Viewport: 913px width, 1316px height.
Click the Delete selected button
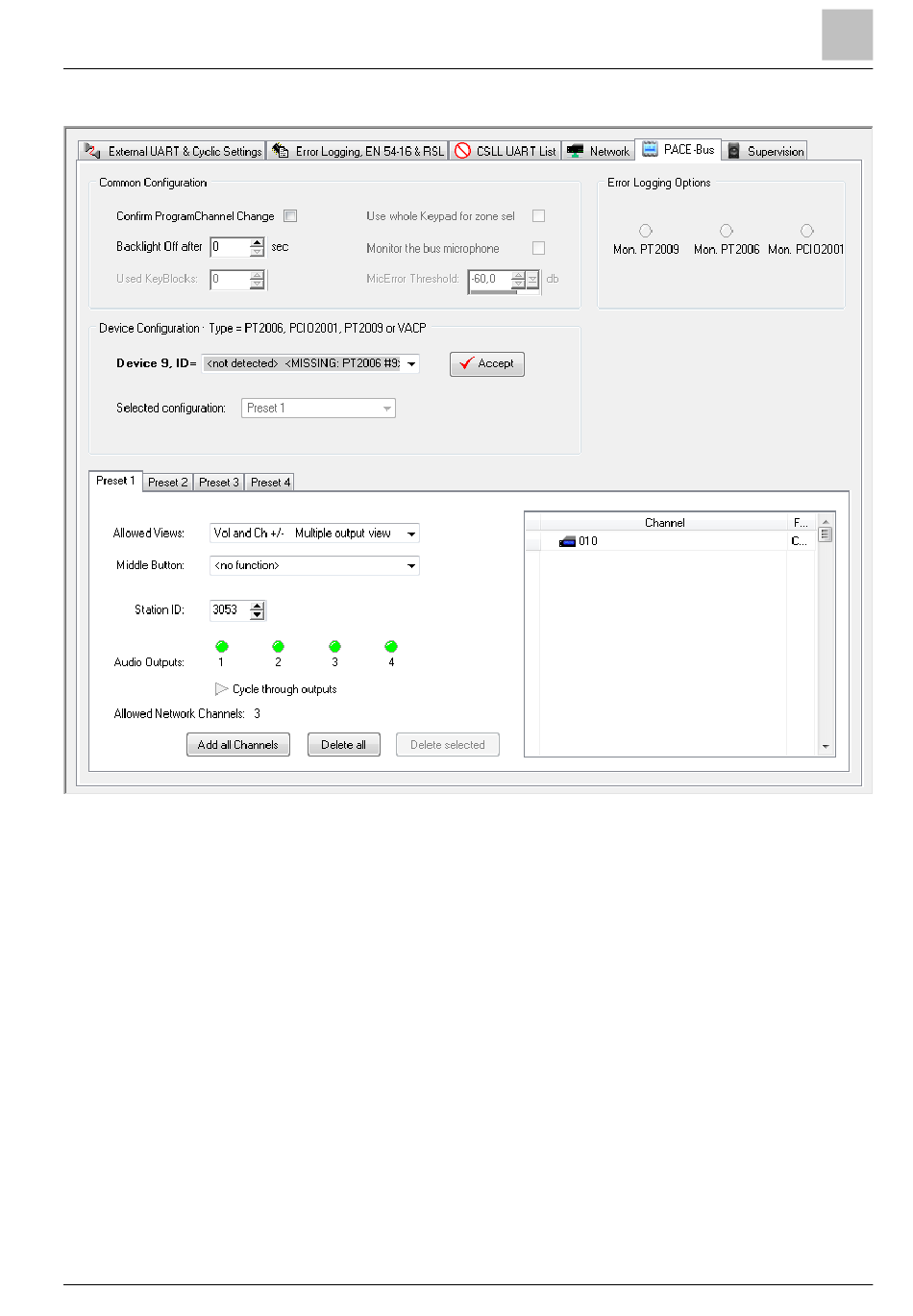click(448, 745)
